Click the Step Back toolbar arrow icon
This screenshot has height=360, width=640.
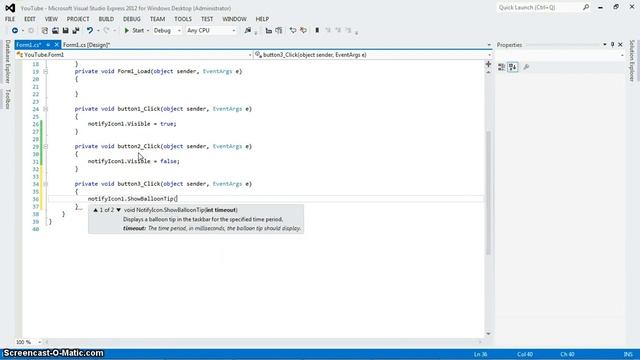293,31
